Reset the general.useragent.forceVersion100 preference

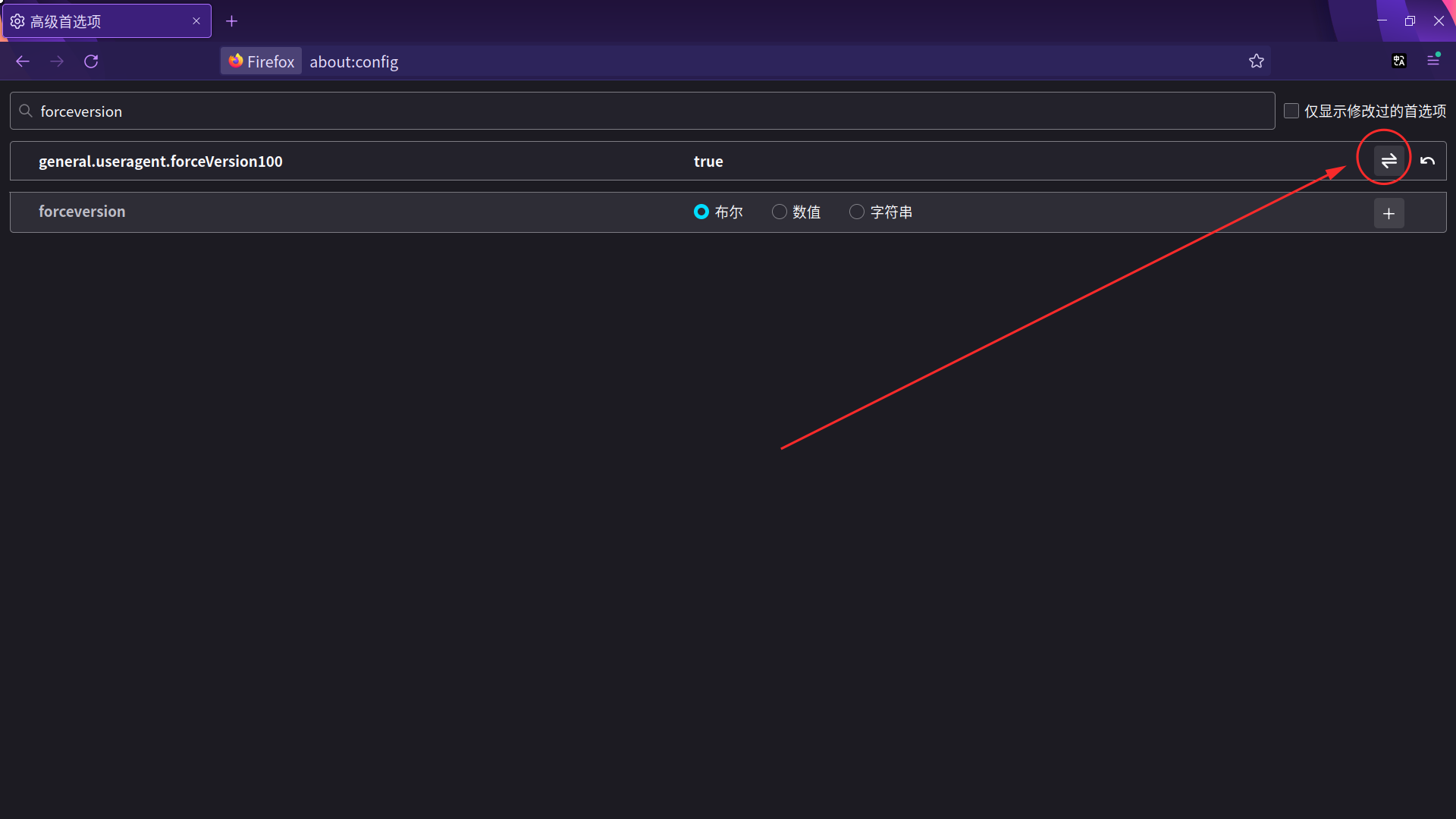click(x=1427, y=161)
